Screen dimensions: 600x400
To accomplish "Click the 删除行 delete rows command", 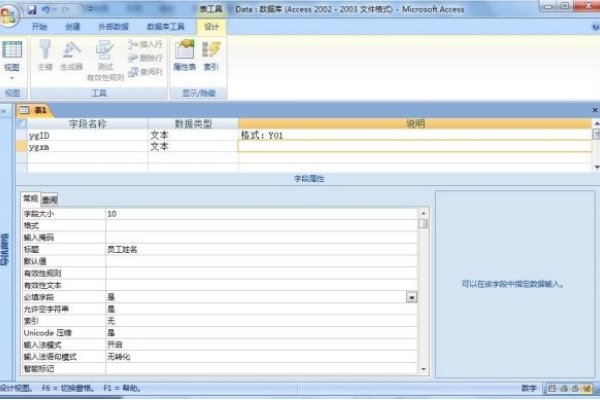I will click(x=145, y=58).
